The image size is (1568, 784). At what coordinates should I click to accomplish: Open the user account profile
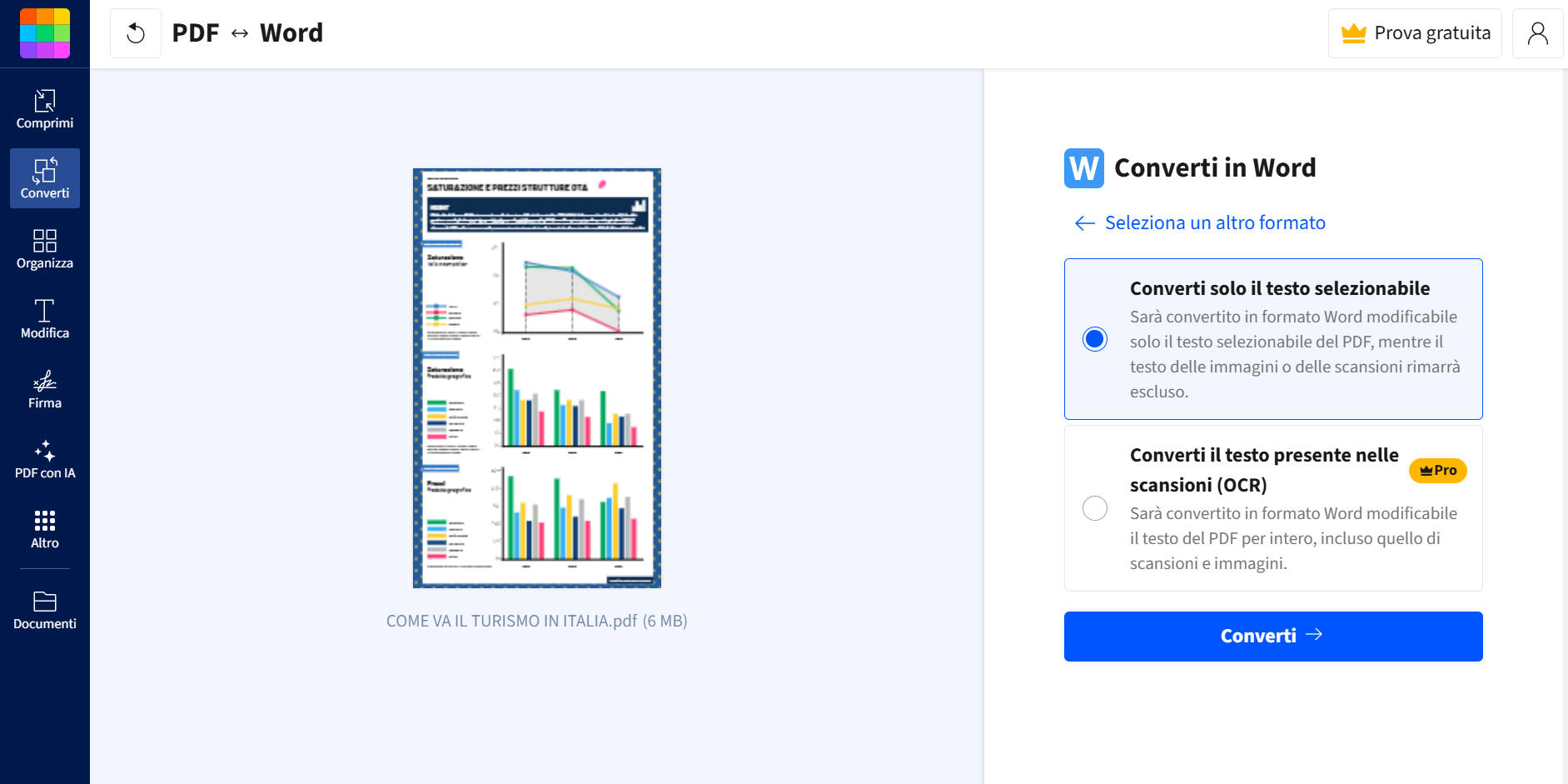(x=1537, y=33)
